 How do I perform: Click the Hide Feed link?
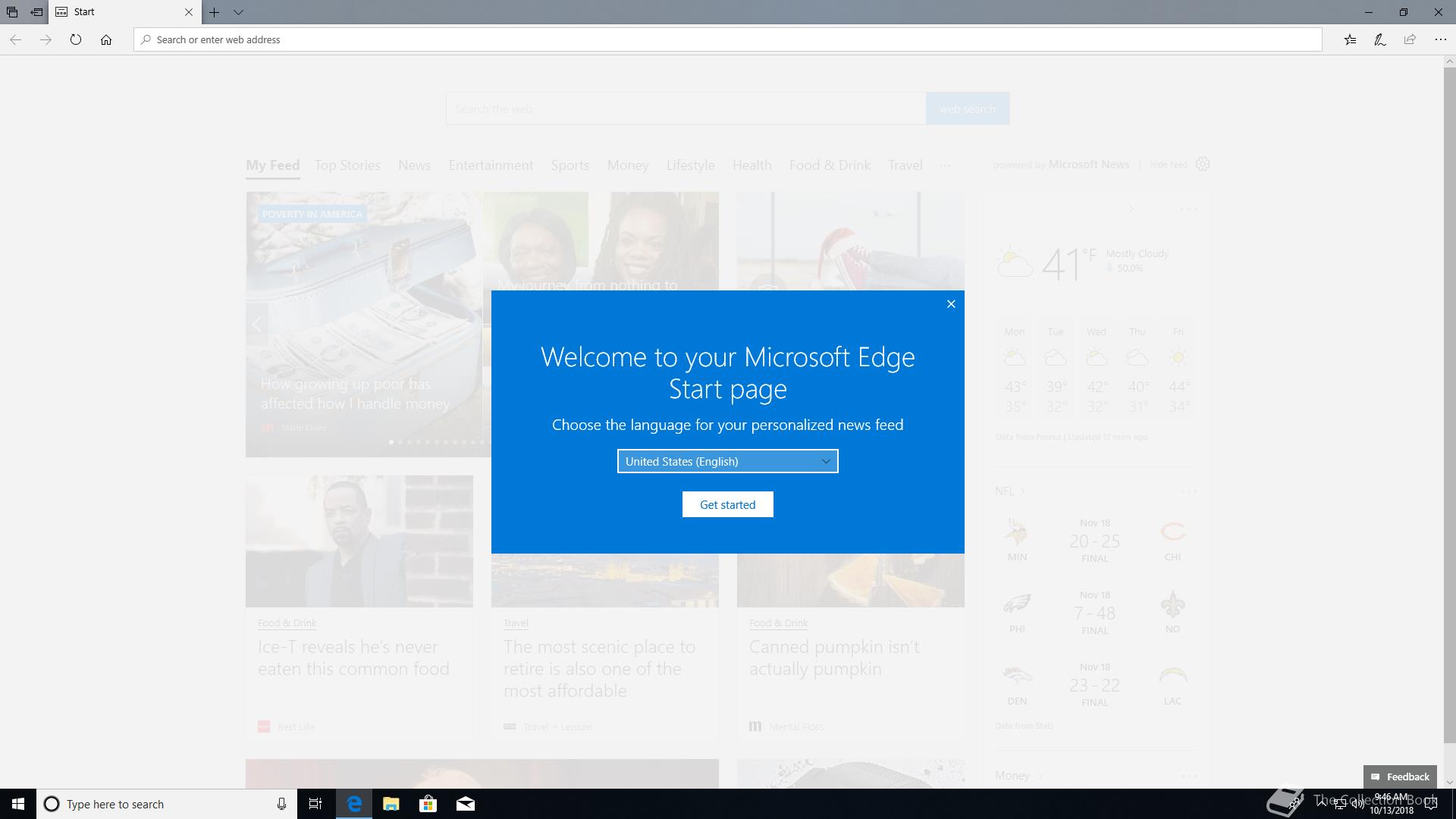point(1169,165)
